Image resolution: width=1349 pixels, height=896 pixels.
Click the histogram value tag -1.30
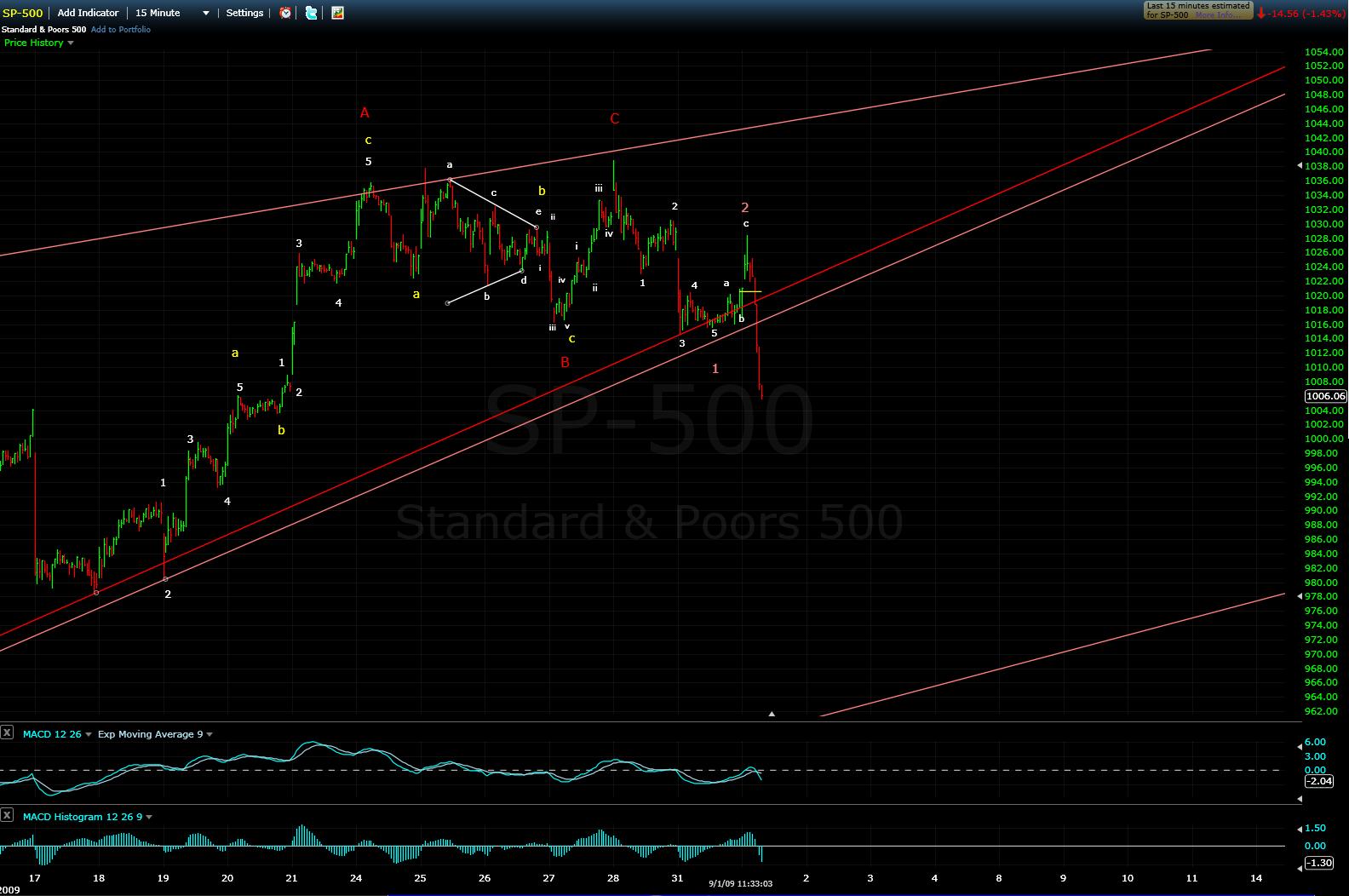(x=1318, y=863)
